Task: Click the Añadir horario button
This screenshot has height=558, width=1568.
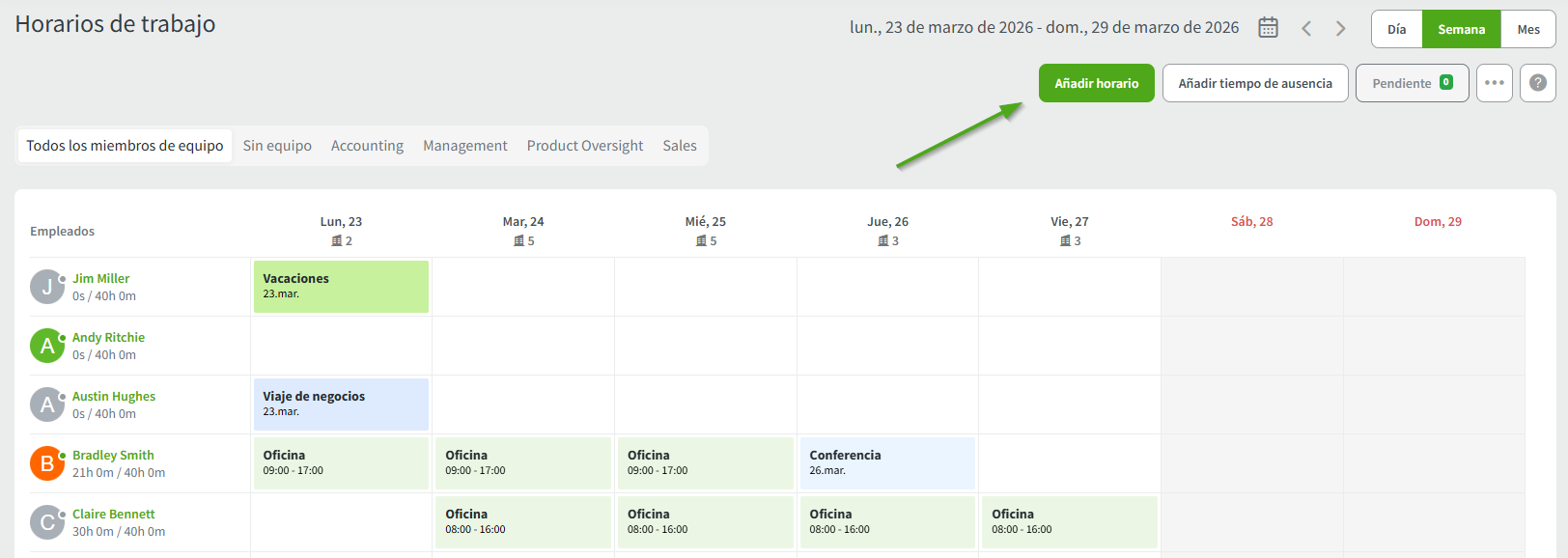Action: click(1096, 83)
